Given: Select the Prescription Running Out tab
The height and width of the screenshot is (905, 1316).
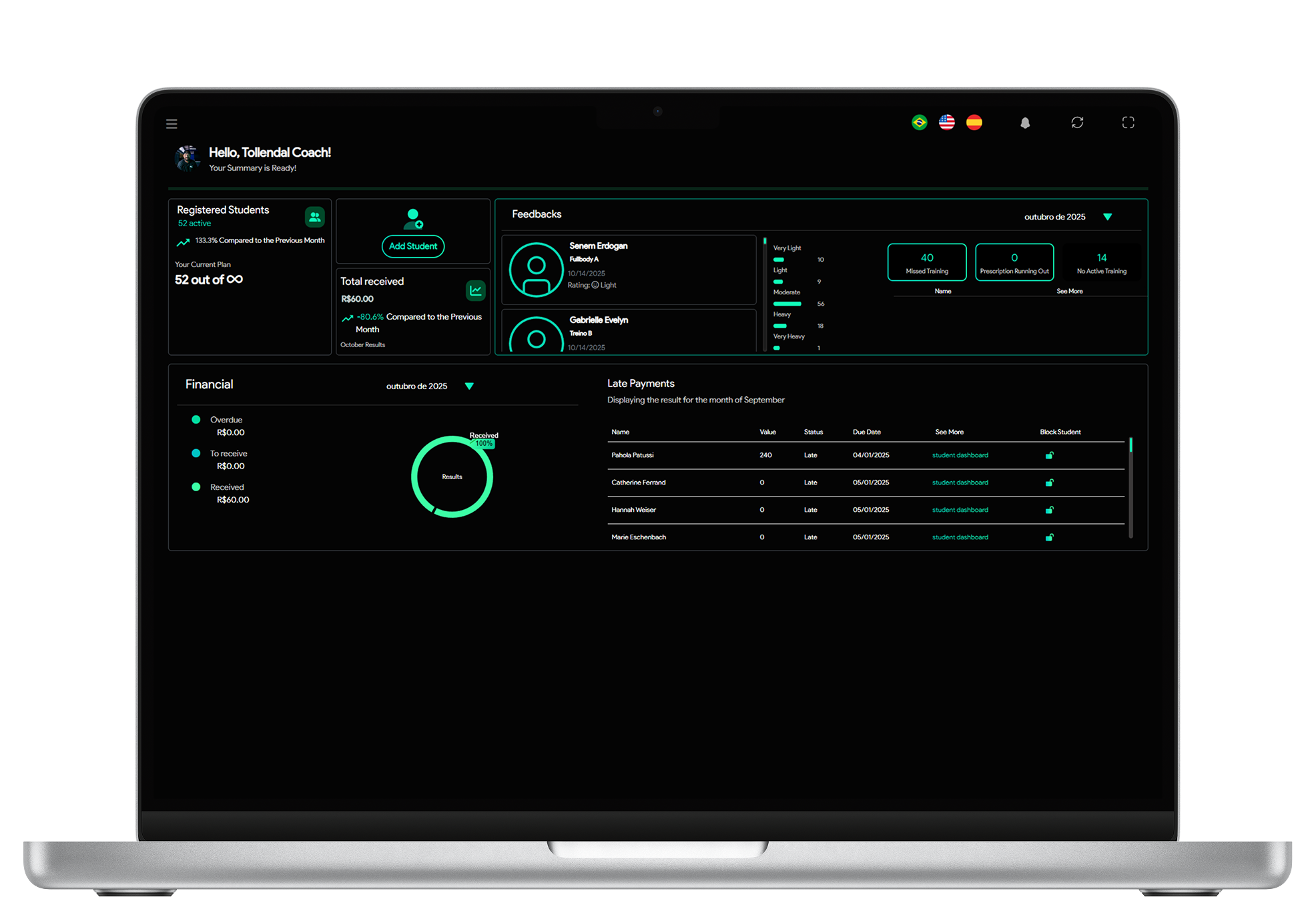Looking at the screenshot, I should (x=1014, y=262).
